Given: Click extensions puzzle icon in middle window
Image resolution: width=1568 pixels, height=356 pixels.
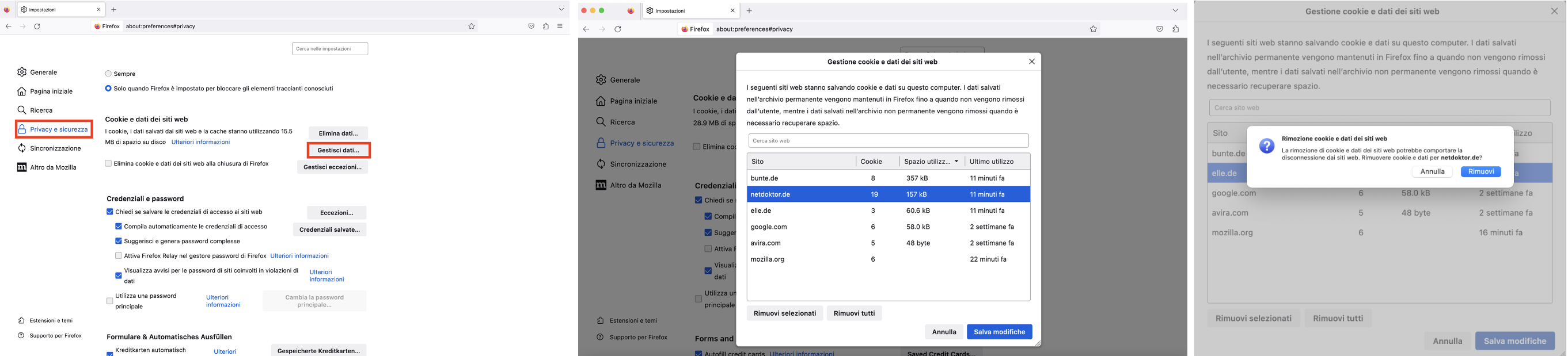Looking at the screenshot, I should (x=1175, y=29).
